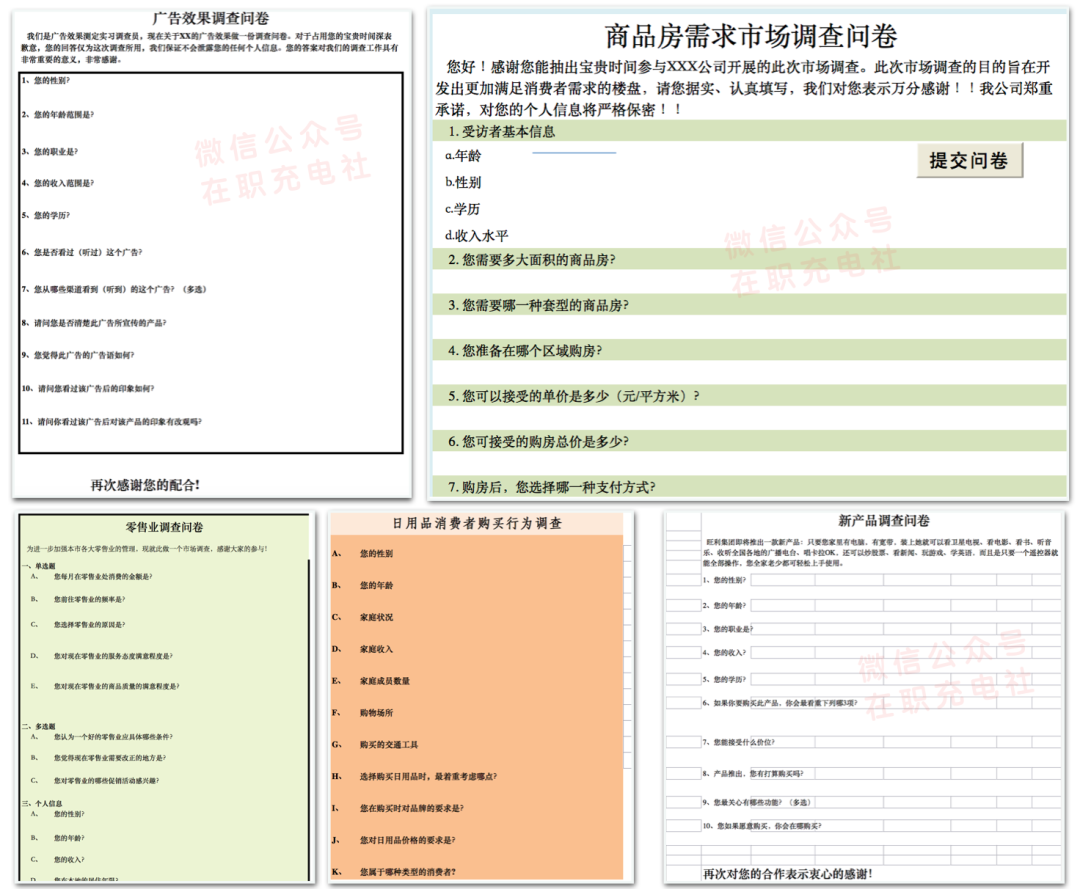Click the 二、多选题 heading in retail survey
1080x889 pixels.
[39, 726]
